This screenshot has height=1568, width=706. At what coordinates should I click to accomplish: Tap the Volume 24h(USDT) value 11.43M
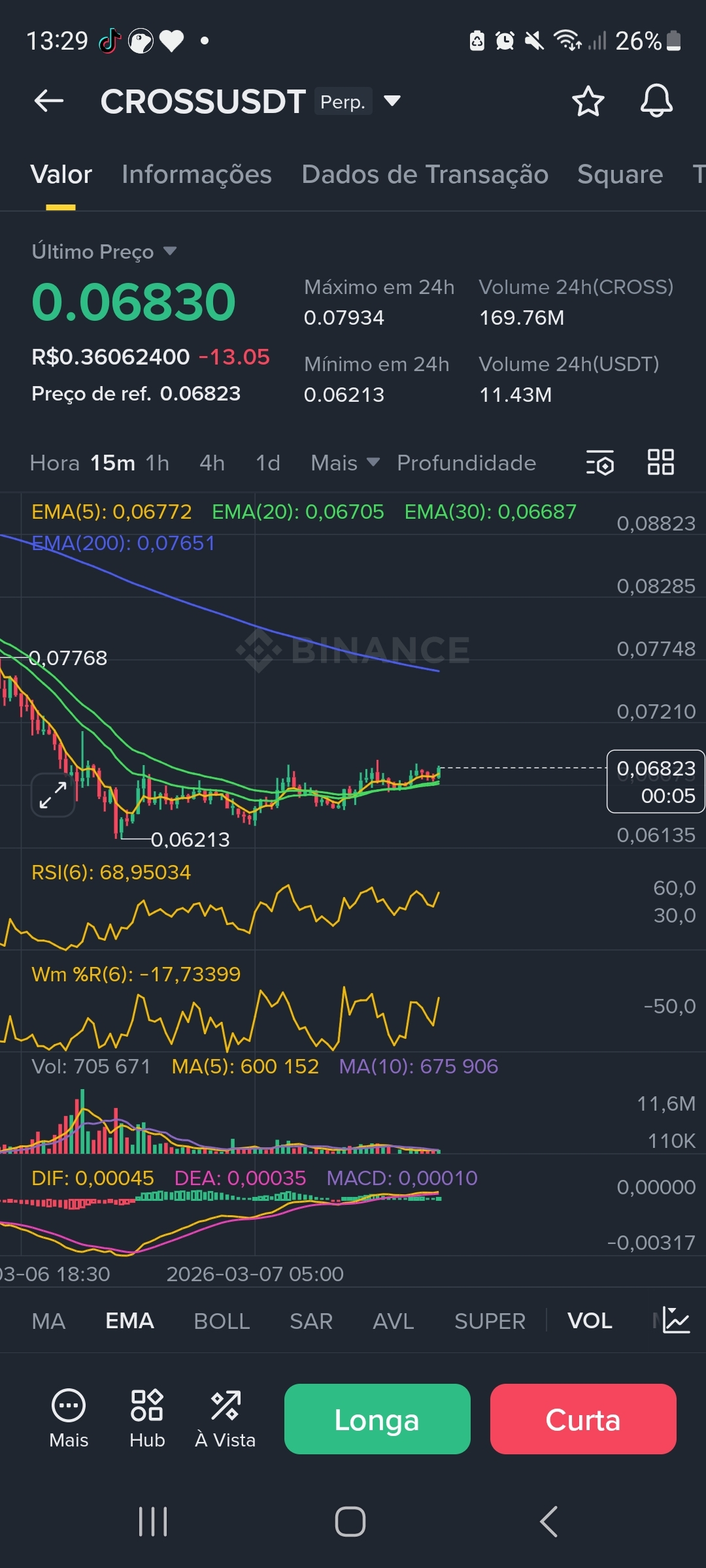515,395
